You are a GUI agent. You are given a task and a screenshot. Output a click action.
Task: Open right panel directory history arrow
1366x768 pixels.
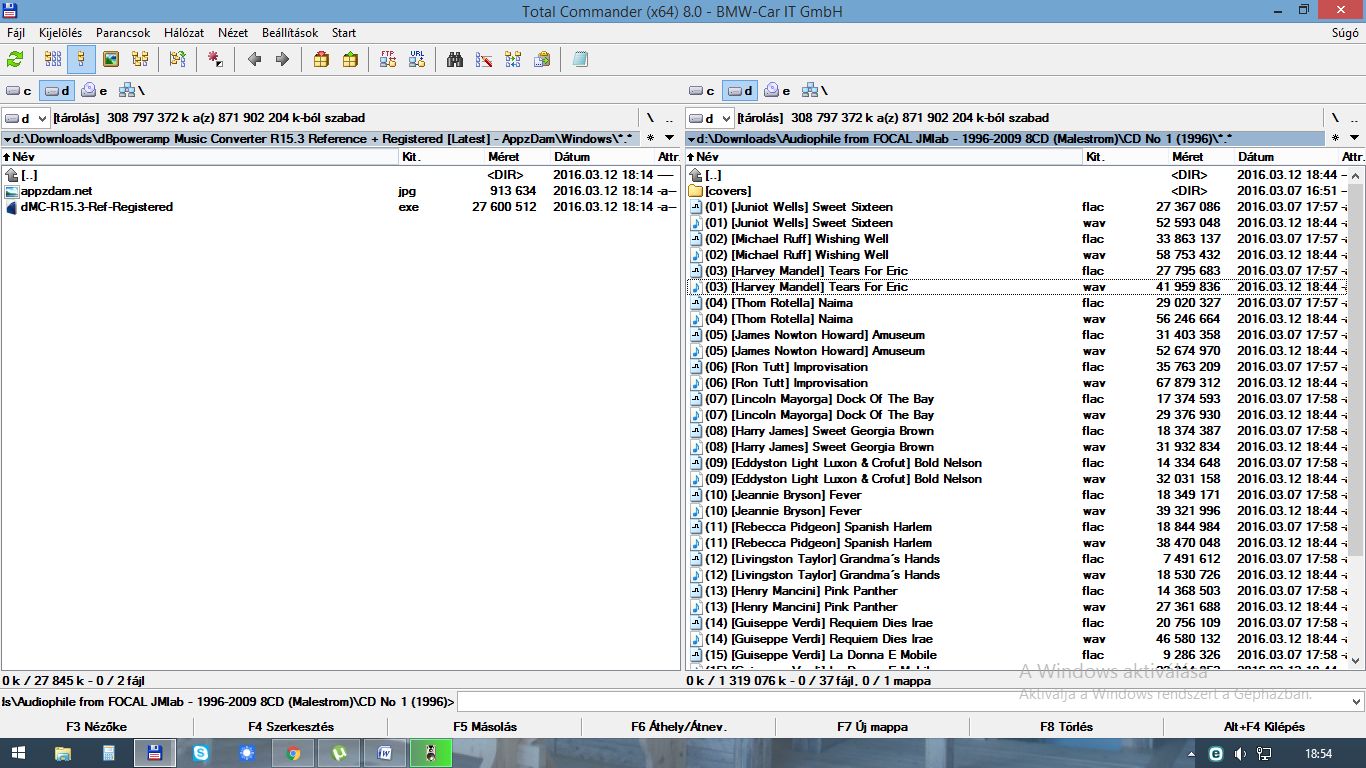1353,139
